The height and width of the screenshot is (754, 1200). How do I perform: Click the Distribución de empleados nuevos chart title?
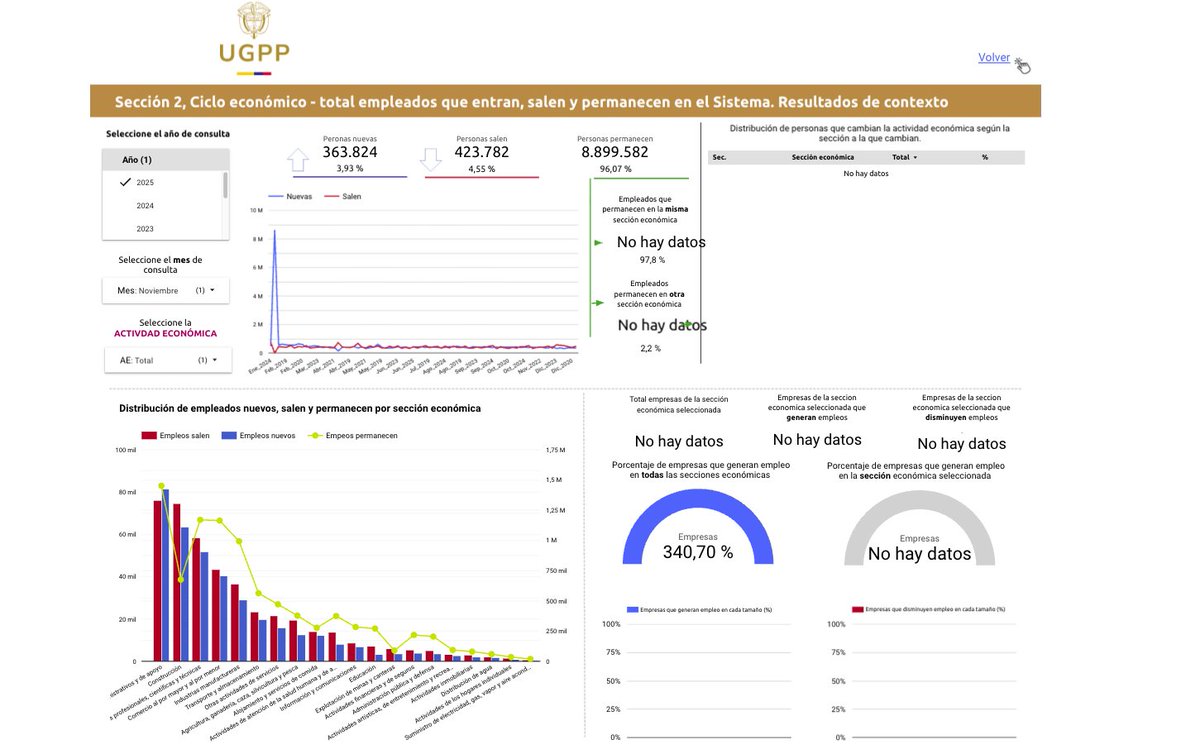point(300,408)
